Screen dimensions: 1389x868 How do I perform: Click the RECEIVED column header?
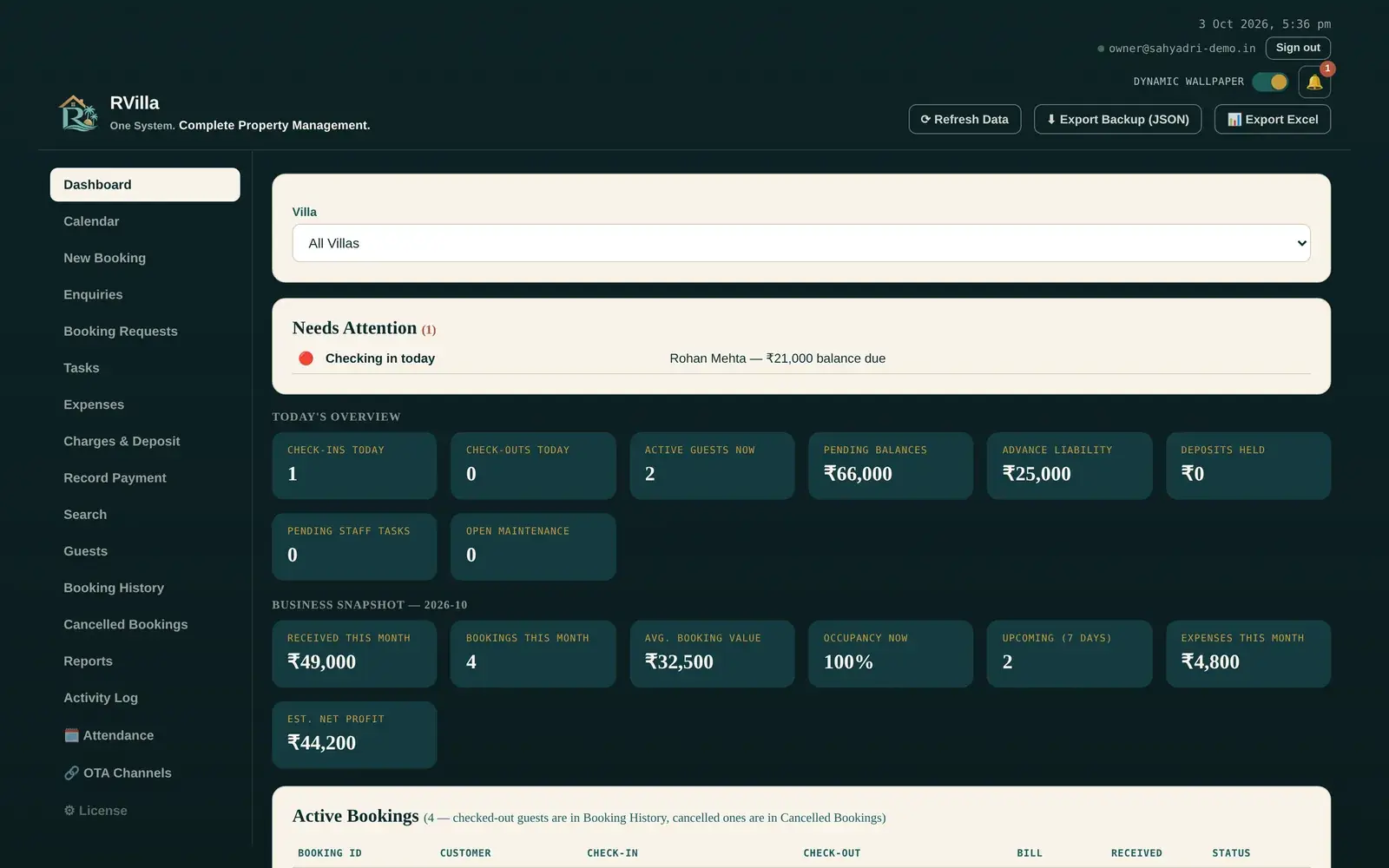tap(1136, 853)
